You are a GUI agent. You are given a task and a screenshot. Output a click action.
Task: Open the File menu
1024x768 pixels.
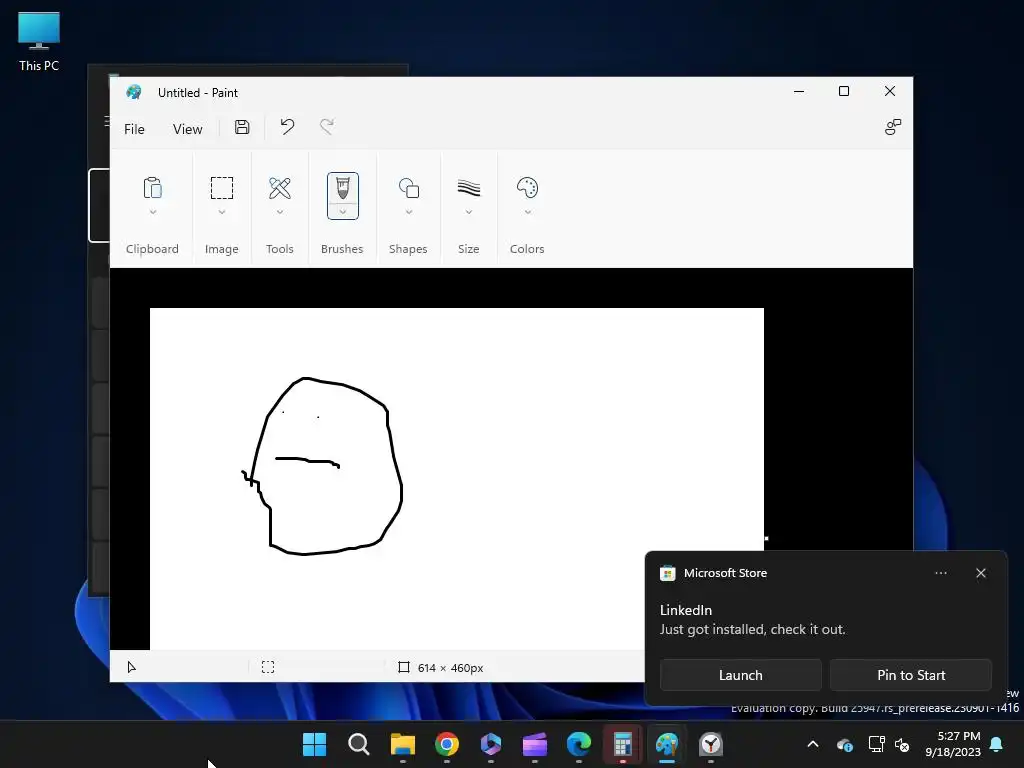coord(135,129)
